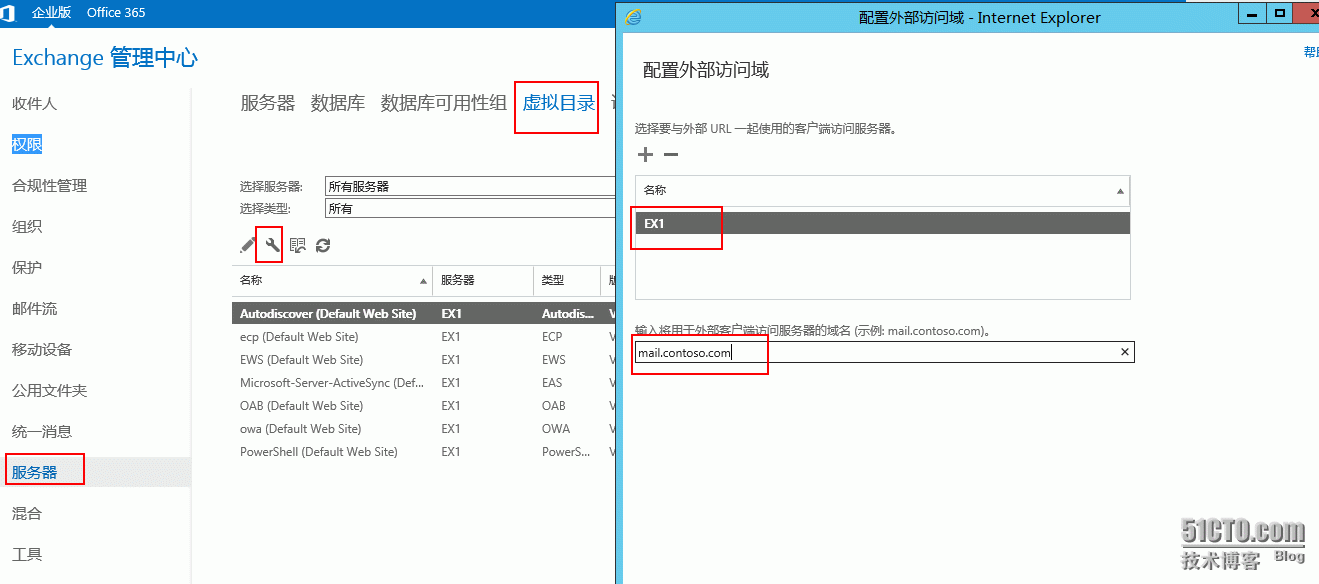Click the Internet Explorer icon in dialog title
This screenshot has width=1319, height=584.
coord(633,17)
